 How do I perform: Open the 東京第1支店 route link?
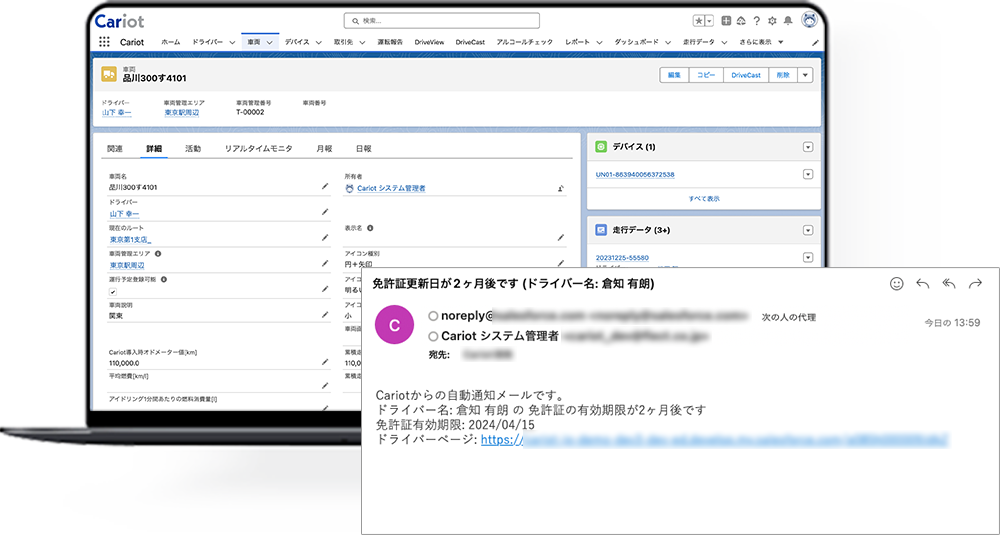(130, 240)
